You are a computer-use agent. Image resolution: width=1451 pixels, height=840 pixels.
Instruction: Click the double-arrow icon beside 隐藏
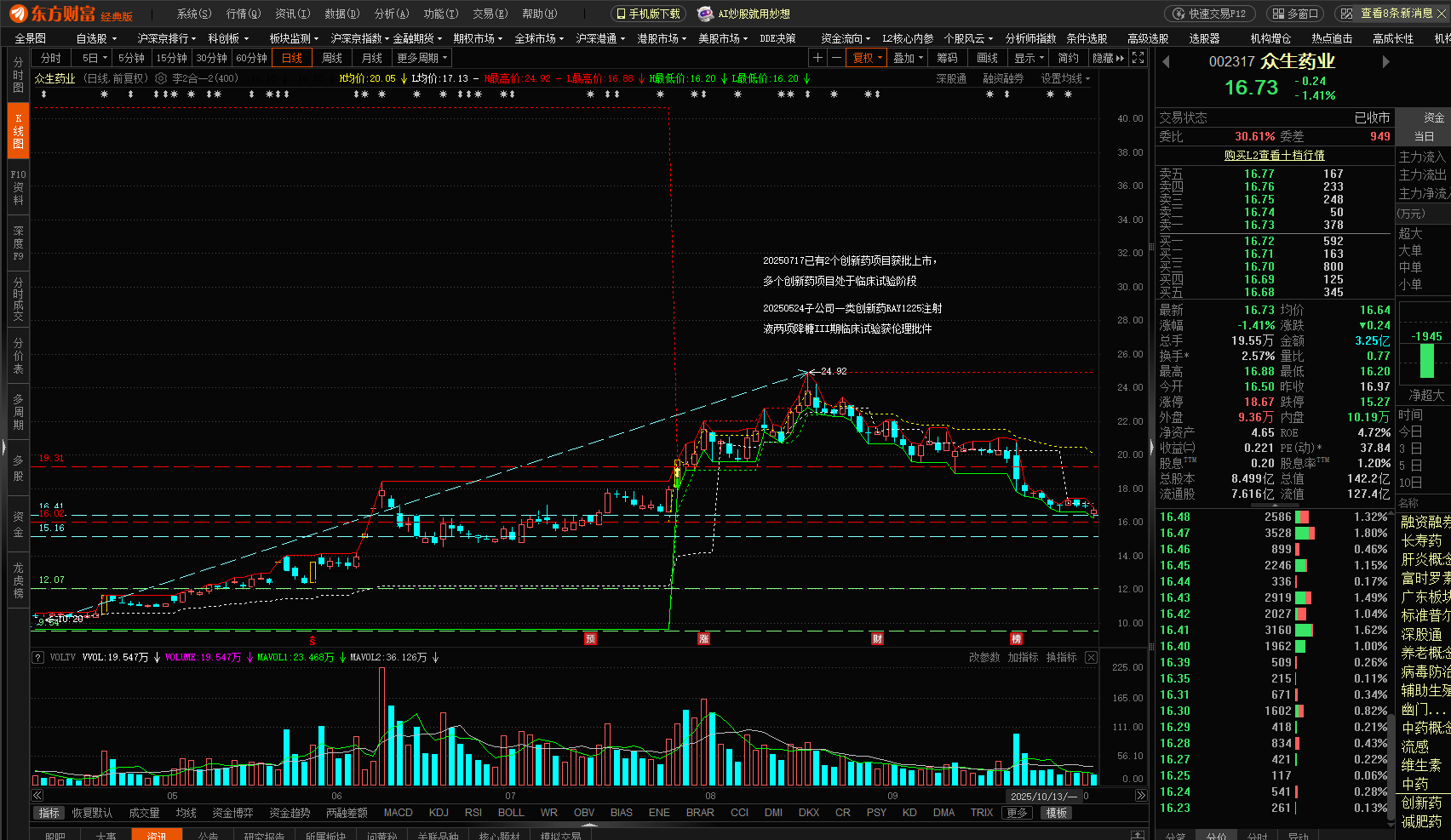click(1120, 58)
